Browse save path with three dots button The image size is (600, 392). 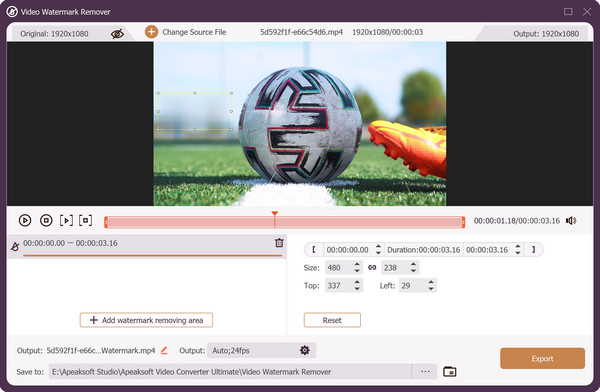pyautogui.click(x=425, y=371)
